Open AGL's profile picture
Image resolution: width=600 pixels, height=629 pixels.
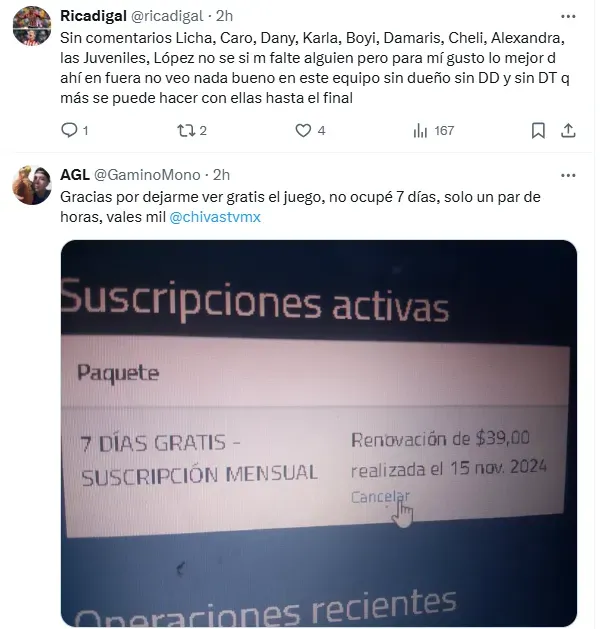pyautogui.click(x=32, y=185)
